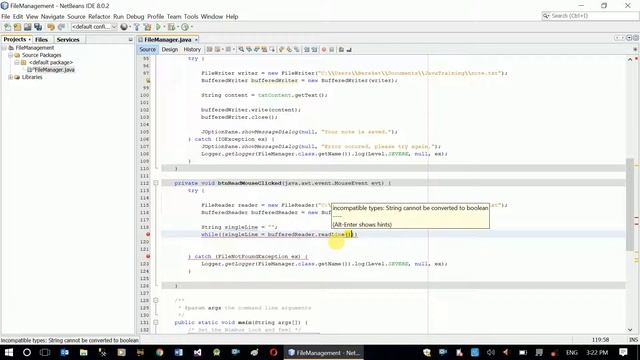Click the green Run Project icon
Image resolution: width=640 pixels, height=360 pixels.
point(158,27)
